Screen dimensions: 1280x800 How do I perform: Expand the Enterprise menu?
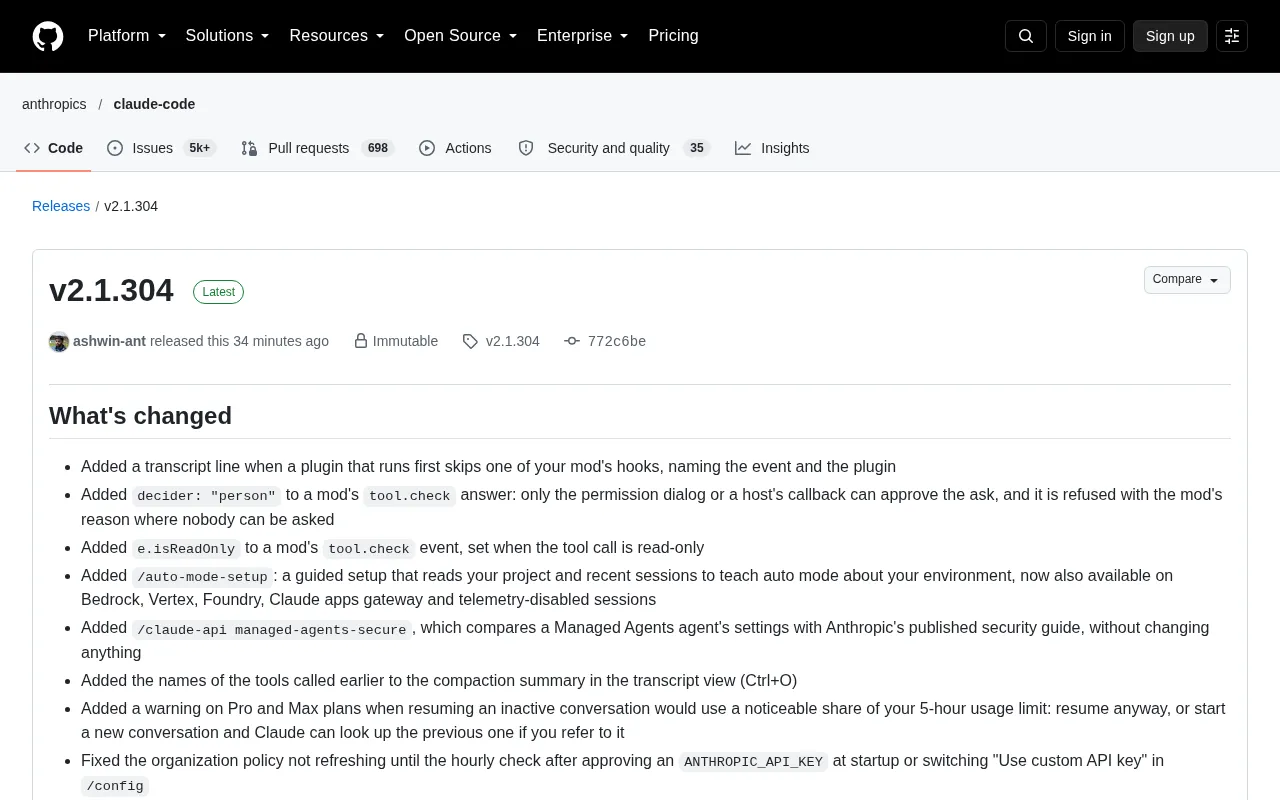[583, 36]
